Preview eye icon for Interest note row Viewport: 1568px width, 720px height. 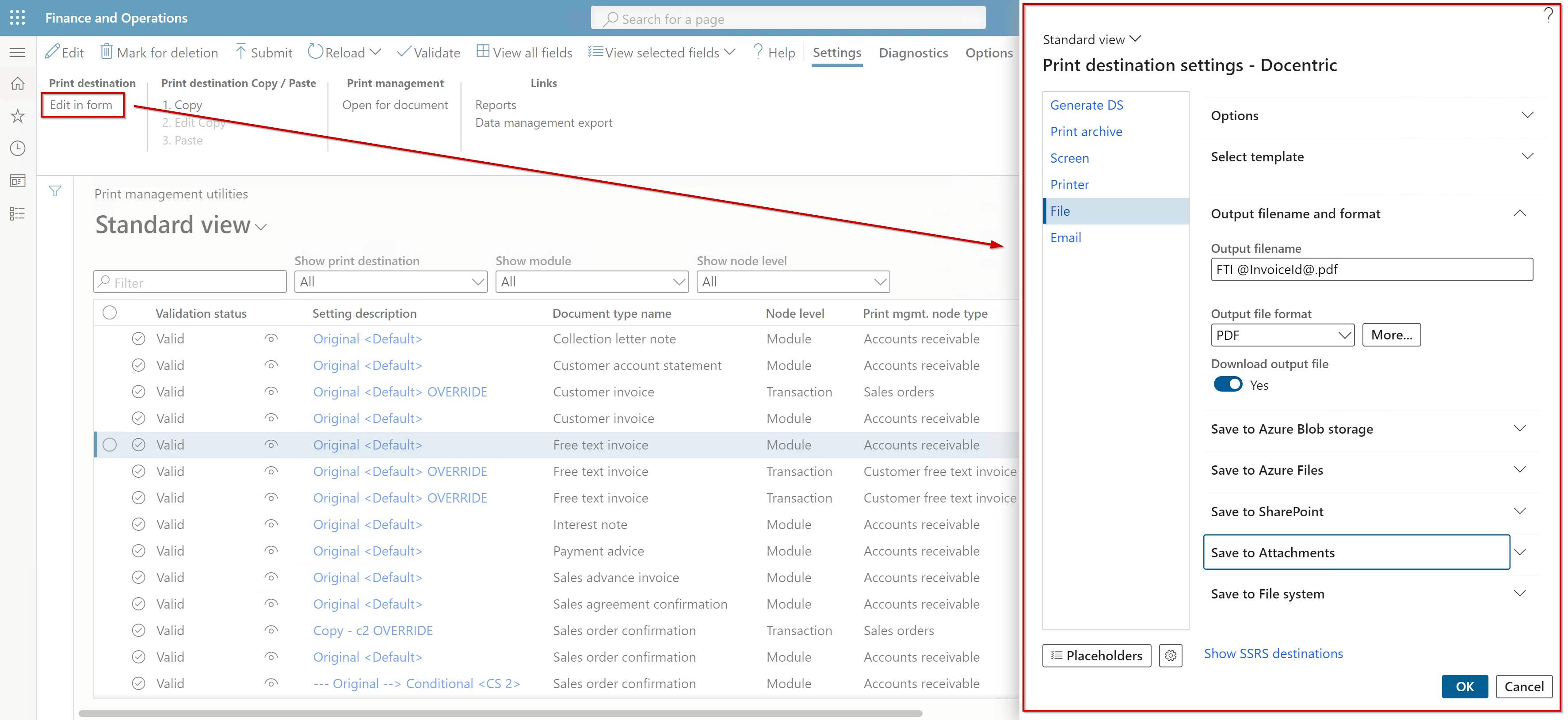tap(271, 524)
